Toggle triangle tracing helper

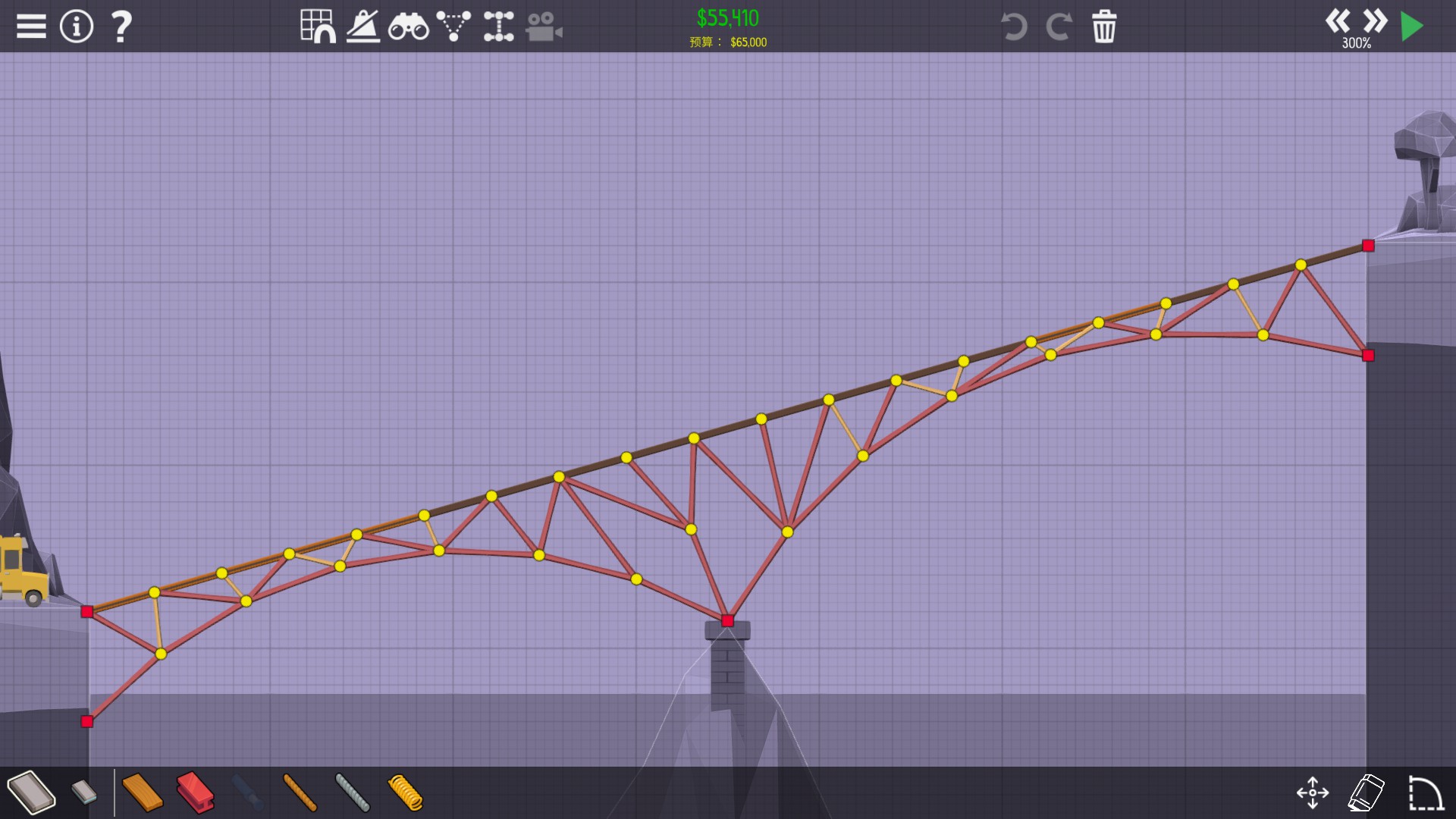pyautogui.click(x=453, y=27)
